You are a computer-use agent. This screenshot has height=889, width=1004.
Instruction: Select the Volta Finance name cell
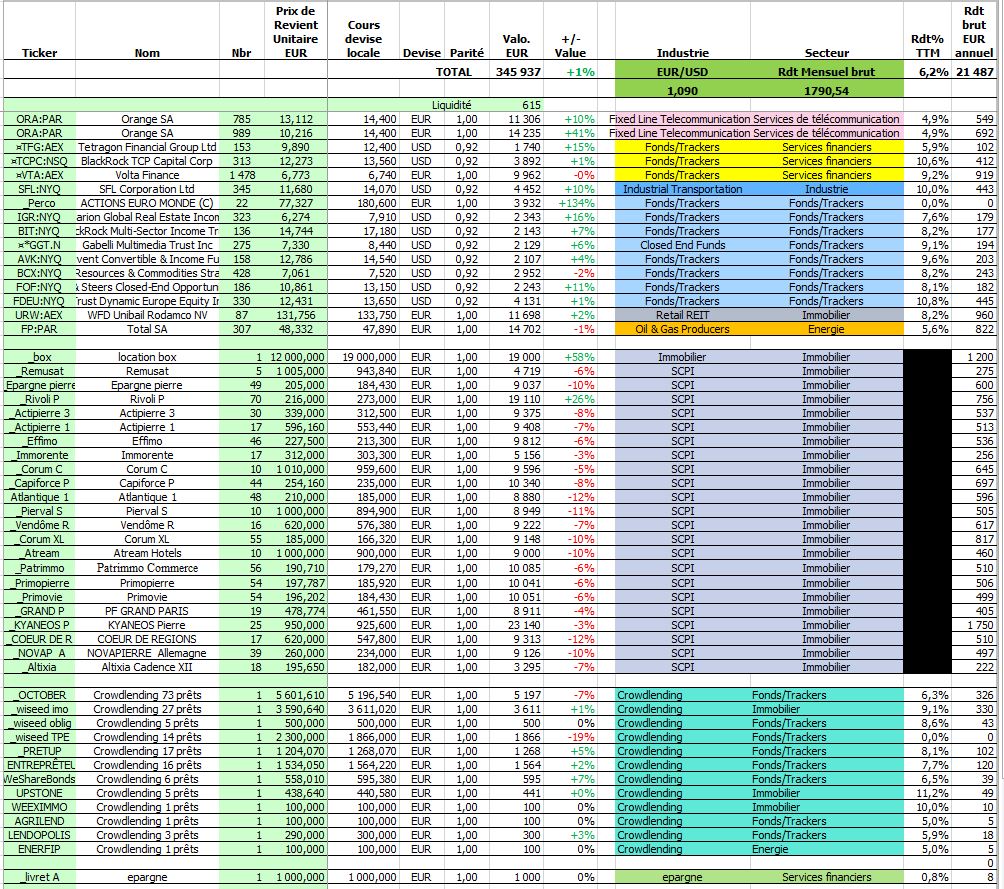click(x=147, y=175)
